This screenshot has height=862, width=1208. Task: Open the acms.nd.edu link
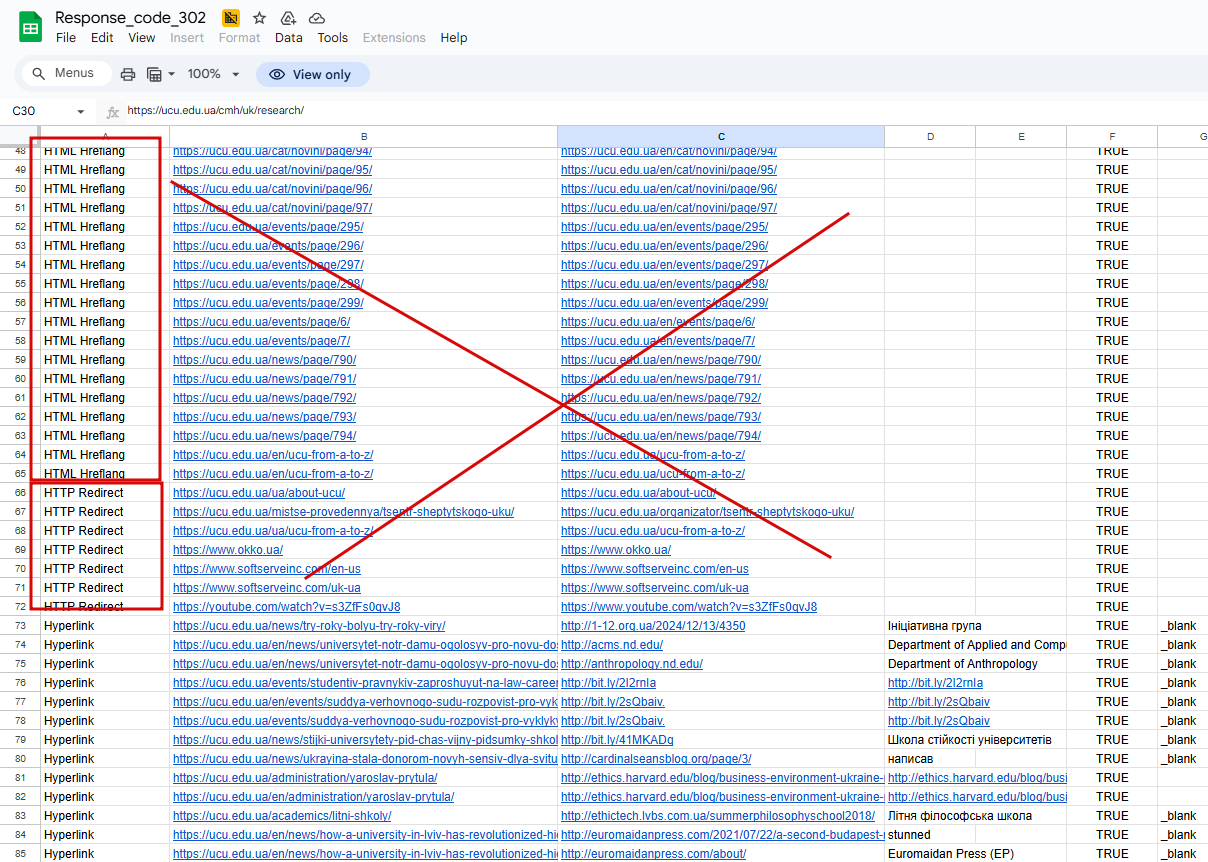[612, 645]
